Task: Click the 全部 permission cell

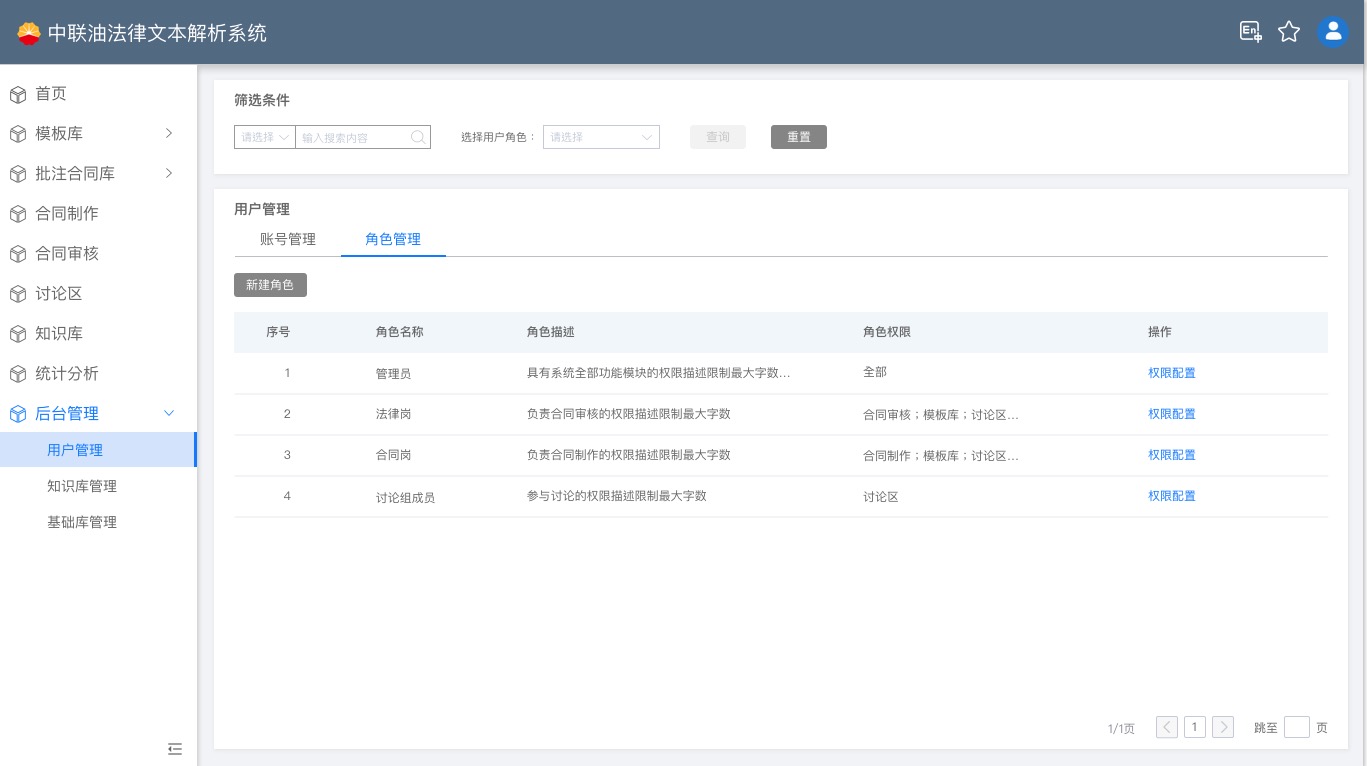Action: pyautogui.click(x=875, y=372)
